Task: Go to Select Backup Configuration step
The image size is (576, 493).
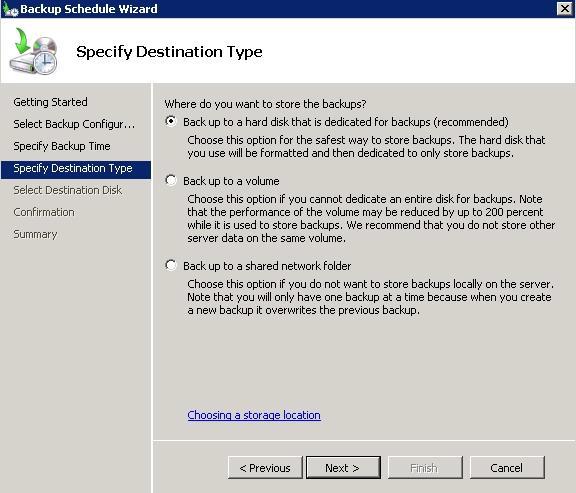Action: tap(74, 124)
